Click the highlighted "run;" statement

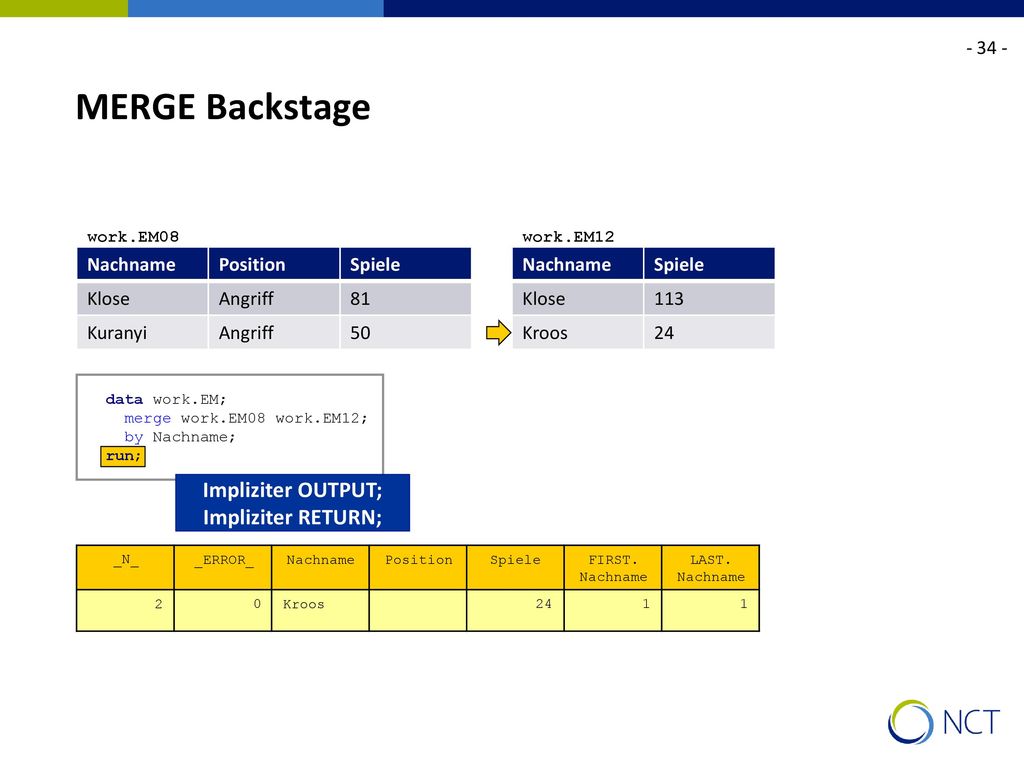point(123,456)
